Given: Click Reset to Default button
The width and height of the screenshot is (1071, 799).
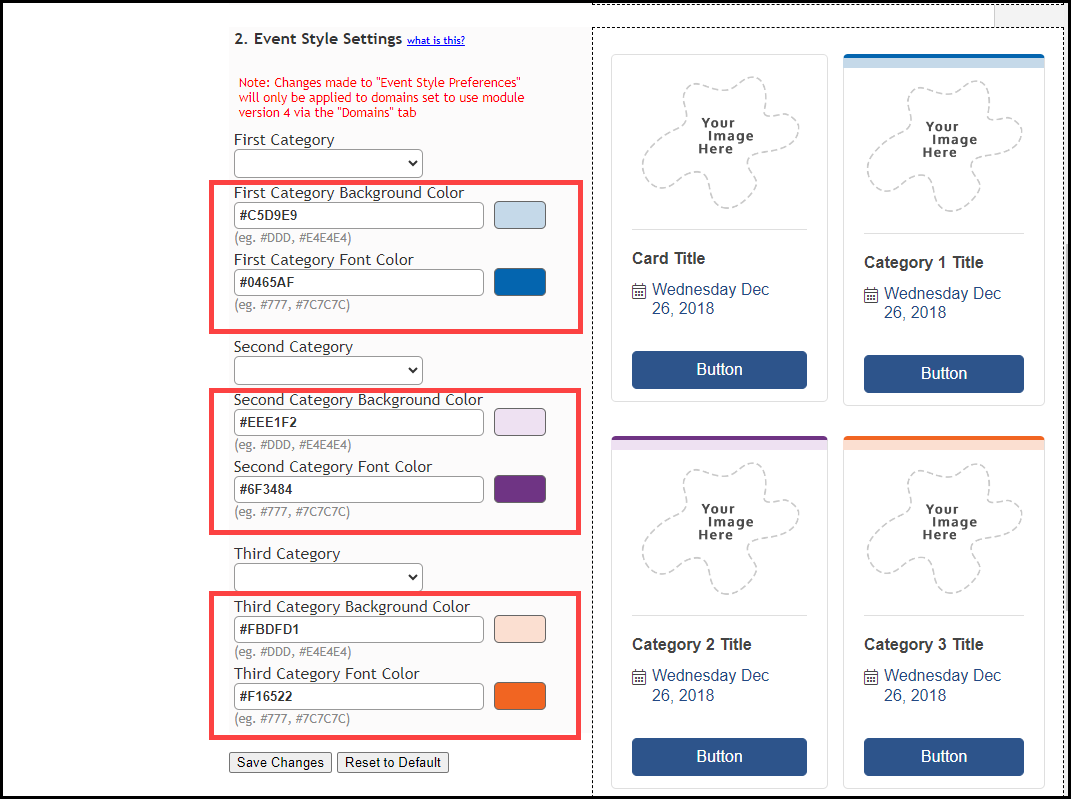Looking at the screenshot, I should coord(393,762).
